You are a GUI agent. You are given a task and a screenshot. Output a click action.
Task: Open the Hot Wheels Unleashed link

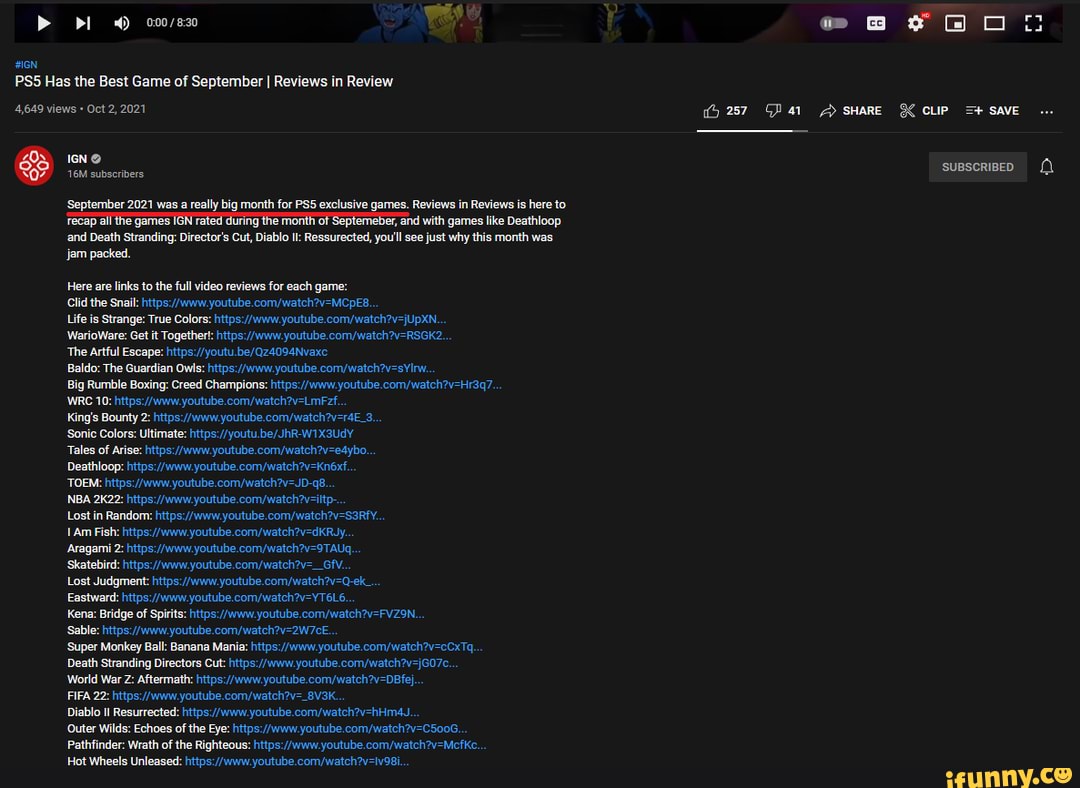[297, 761]
